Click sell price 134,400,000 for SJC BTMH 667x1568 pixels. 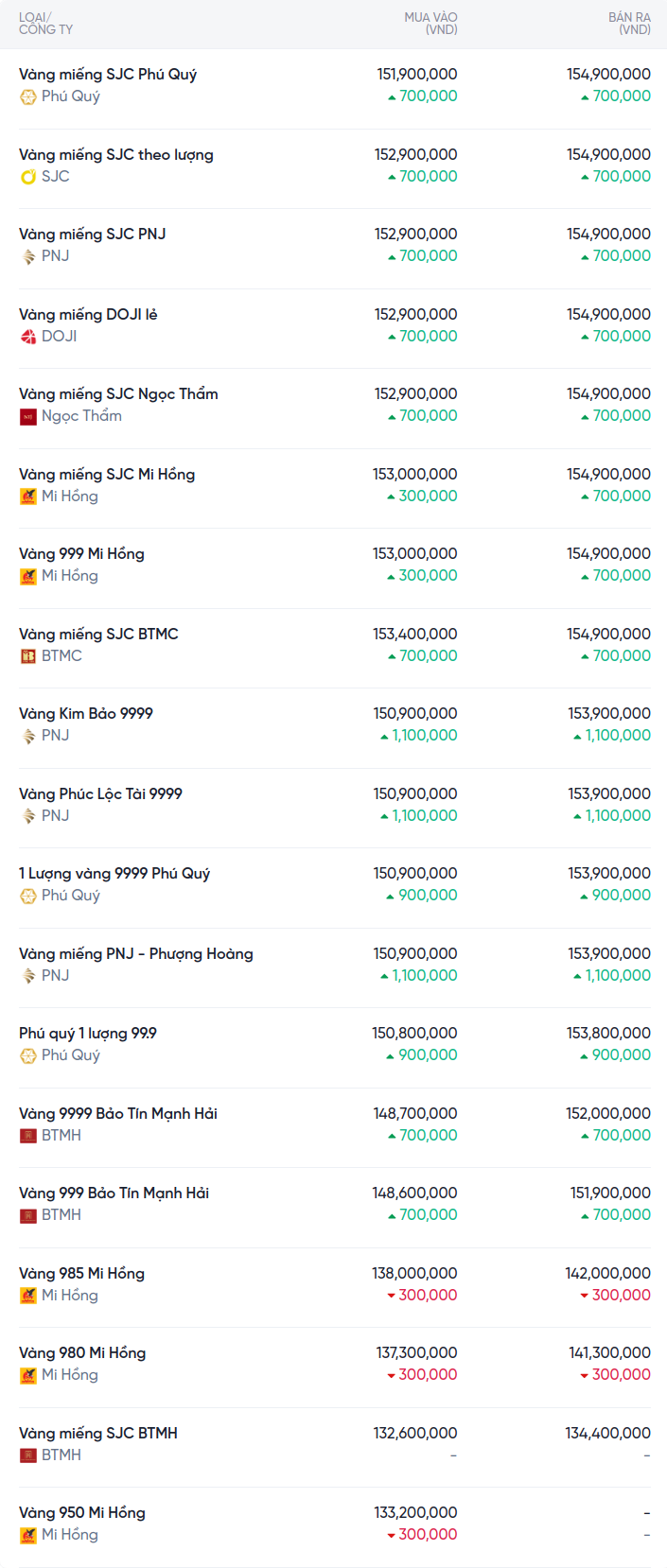(608, 1434)
